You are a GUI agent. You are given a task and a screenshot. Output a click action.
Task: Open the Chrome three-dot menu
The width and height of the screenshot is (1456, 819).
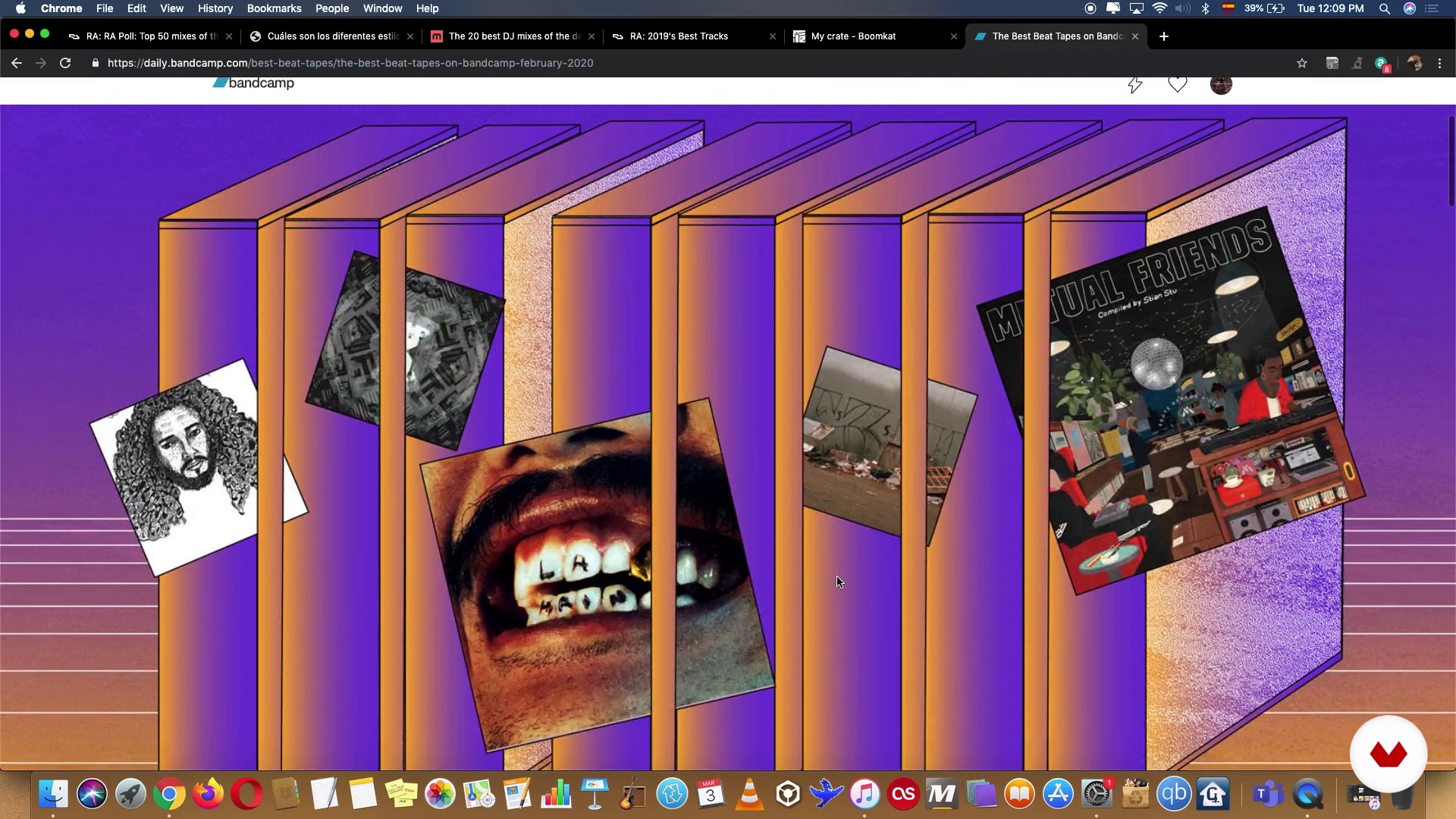point(1439,63)
